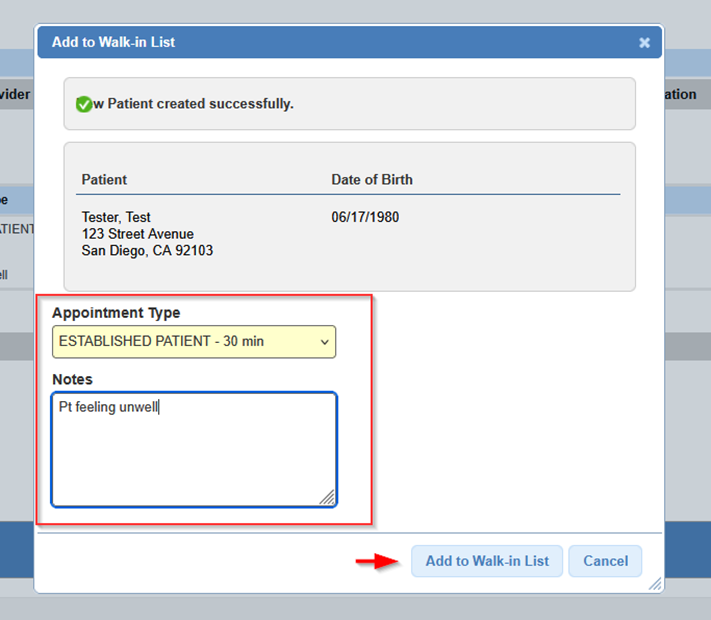Click the green success checkmark icon
This screenshot has width=711, height=620.
[84, 104]
